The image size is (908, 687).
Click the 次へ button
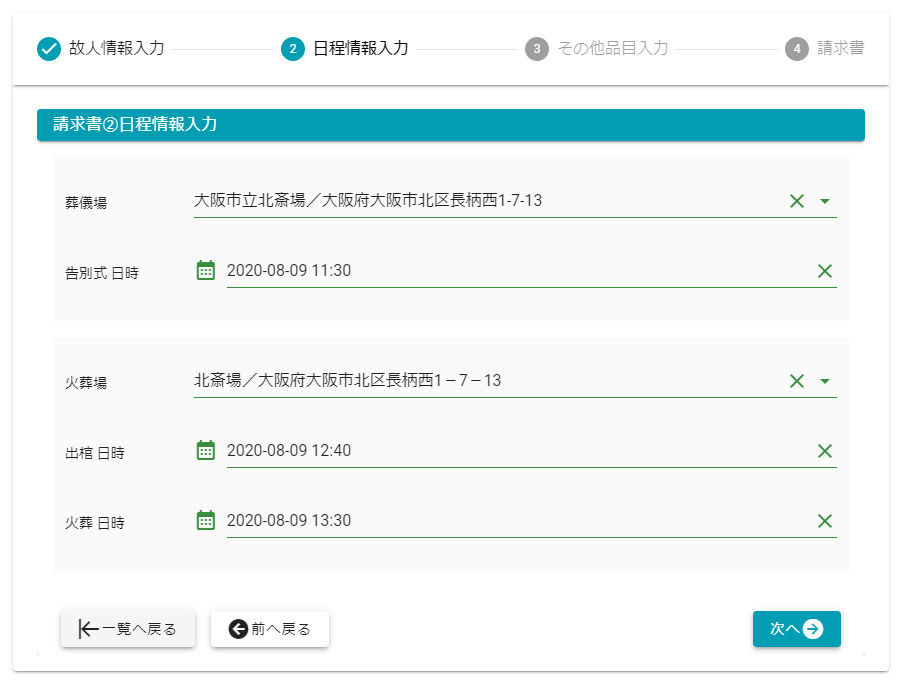point(796,629)
